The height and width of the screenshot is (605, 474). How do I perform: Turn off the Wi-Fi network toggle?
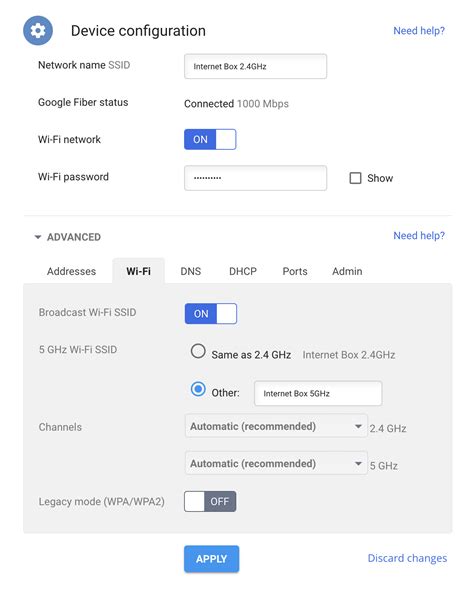click(210, 139)
